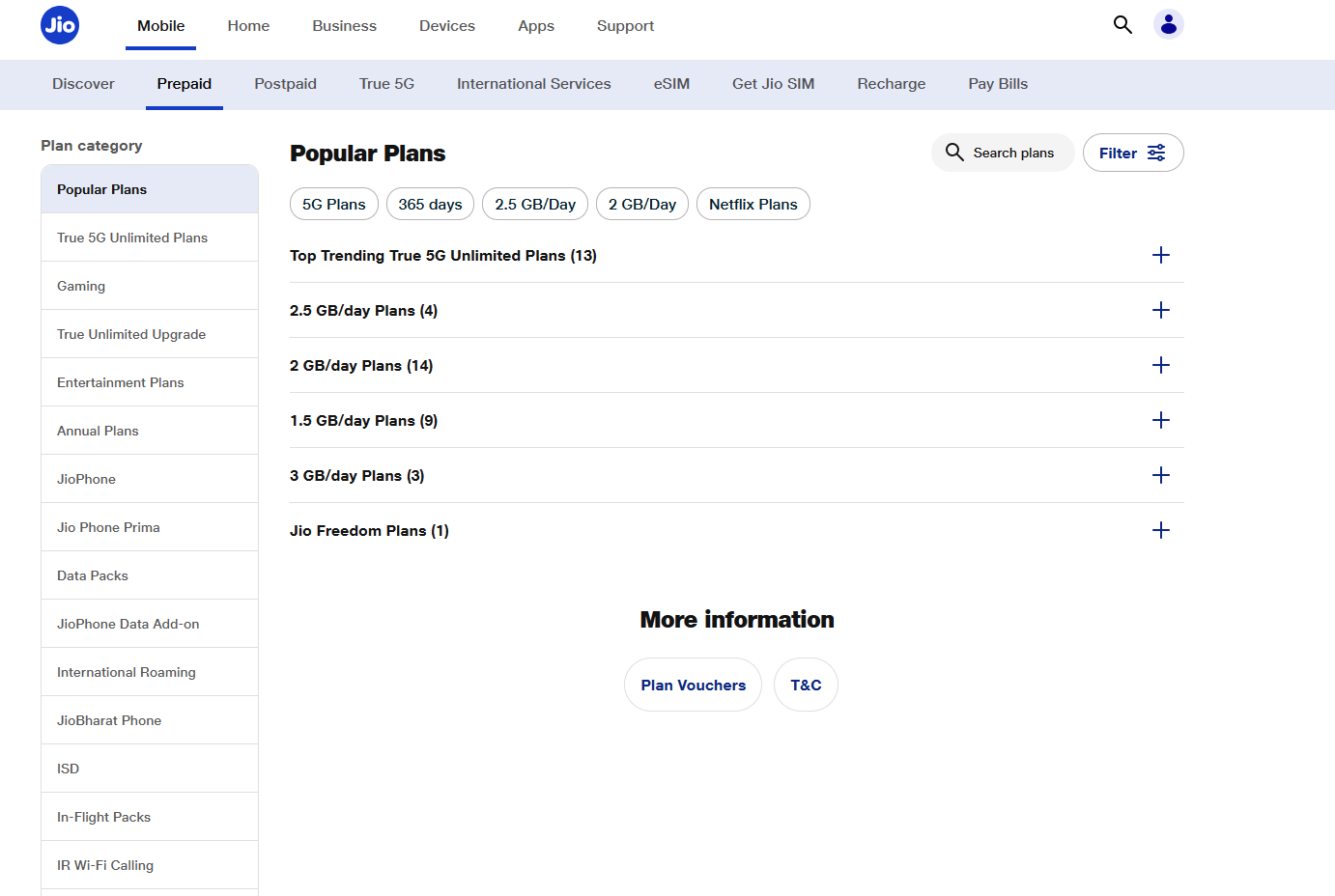Open the site search magnifier icon
Viewport: 1335px width, 896px height.
[1122, 24]
